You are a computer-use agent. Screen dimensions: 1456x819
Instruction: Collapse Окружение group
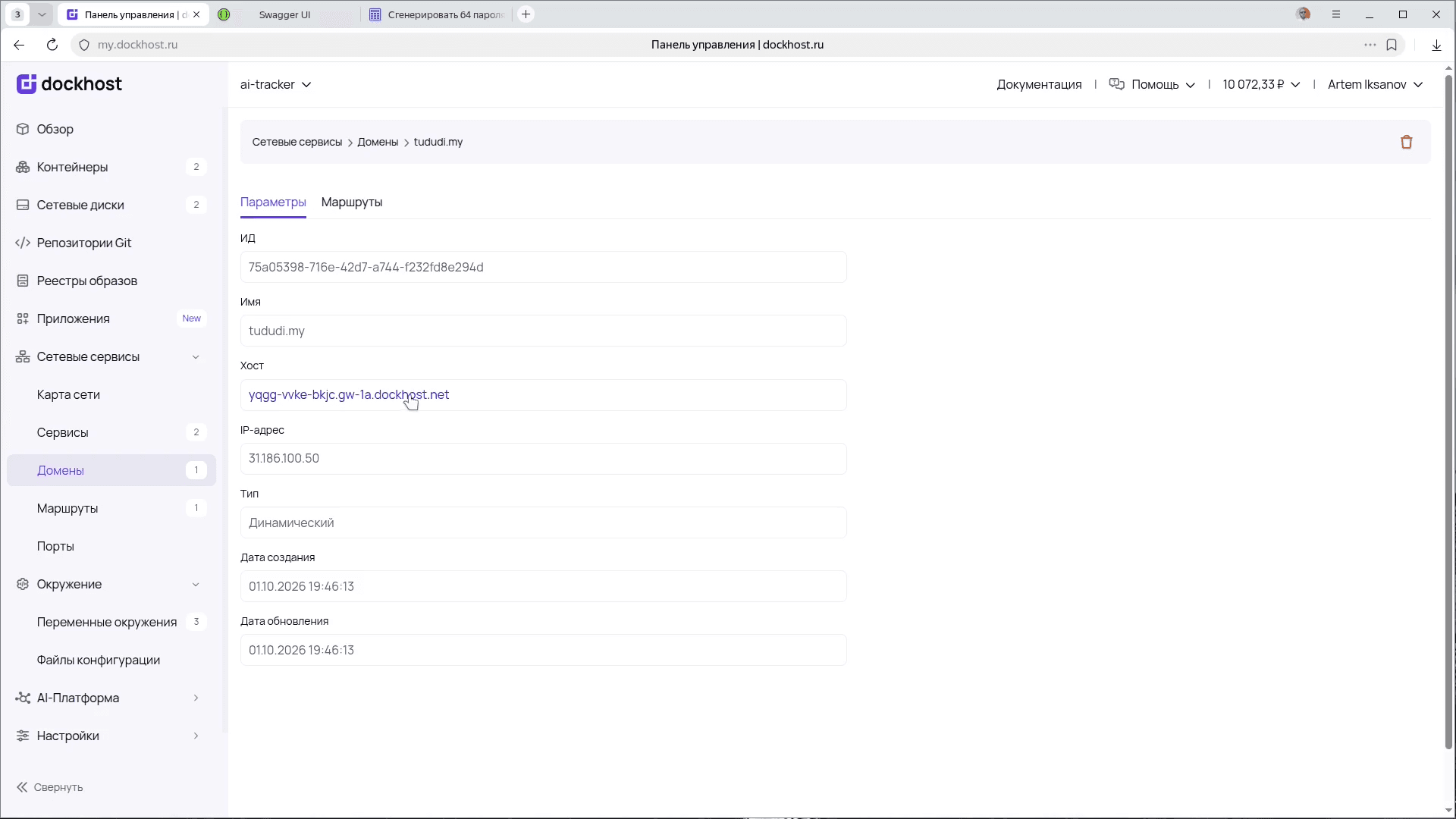[x=111, y=584]
